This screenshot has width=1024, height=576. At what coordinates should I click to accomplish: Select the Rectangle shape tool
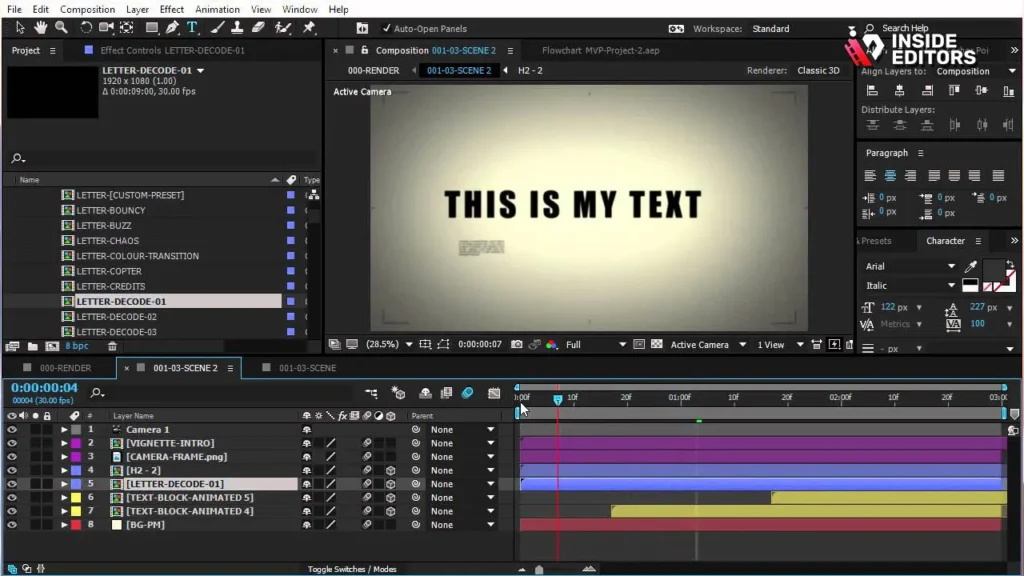pos(152,27)
